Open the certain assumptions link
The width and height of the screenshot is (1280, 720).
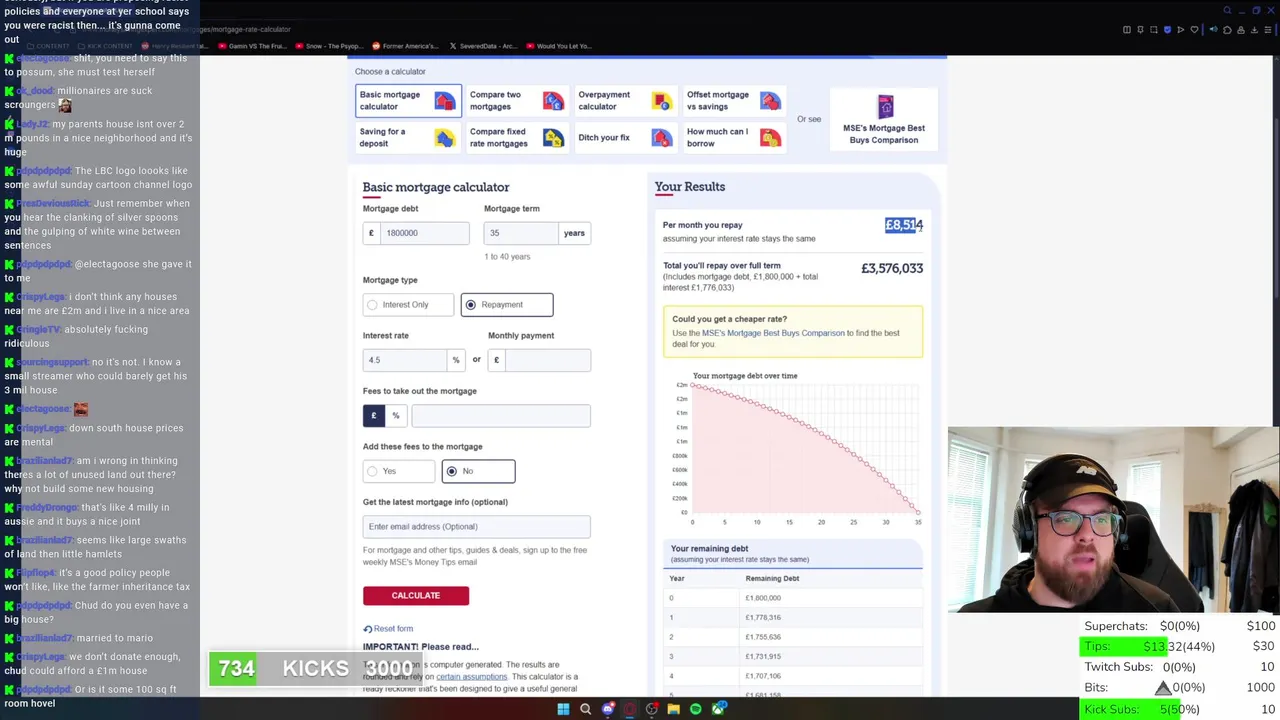[x=471, y=677]
